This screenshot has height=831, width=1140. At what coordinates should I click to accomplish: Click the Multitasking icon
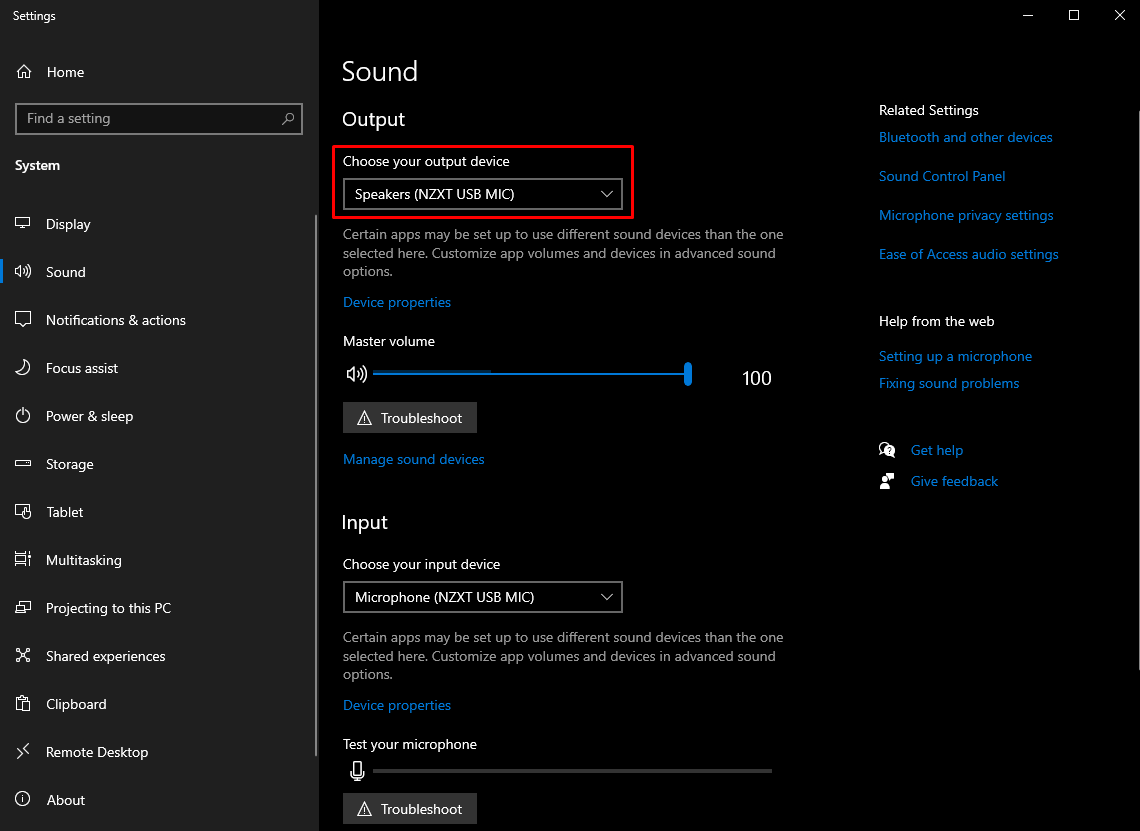click(x=23, y=559)
